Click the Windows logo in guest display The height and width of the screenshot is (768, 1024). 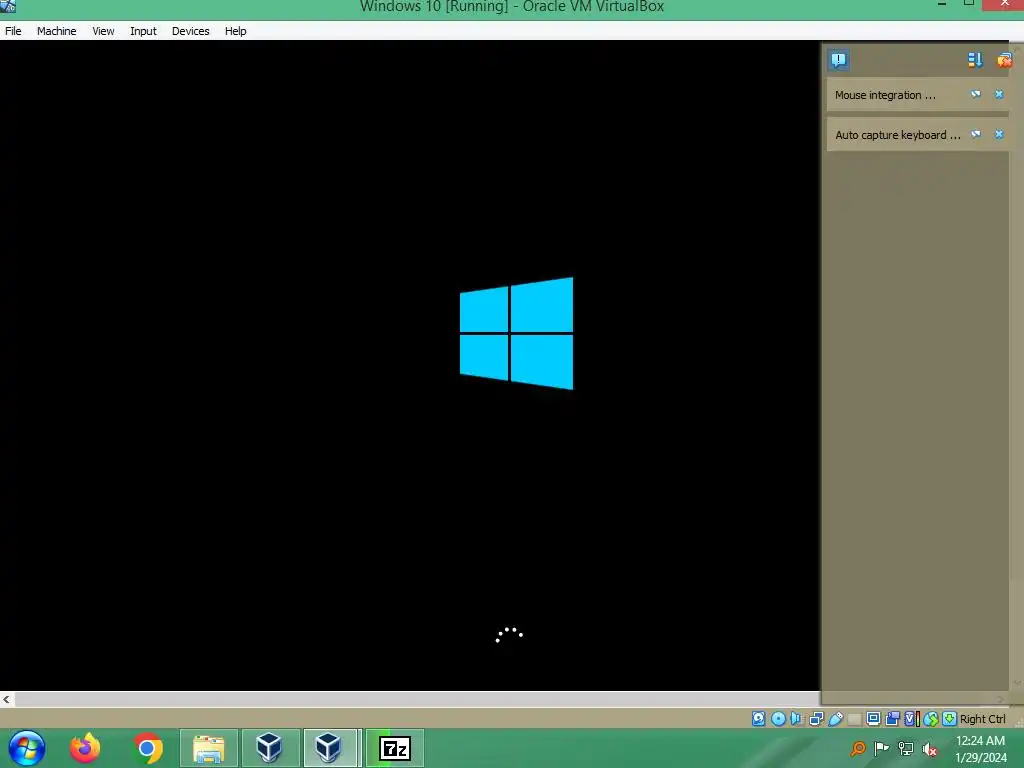click(x=517, y=333)
